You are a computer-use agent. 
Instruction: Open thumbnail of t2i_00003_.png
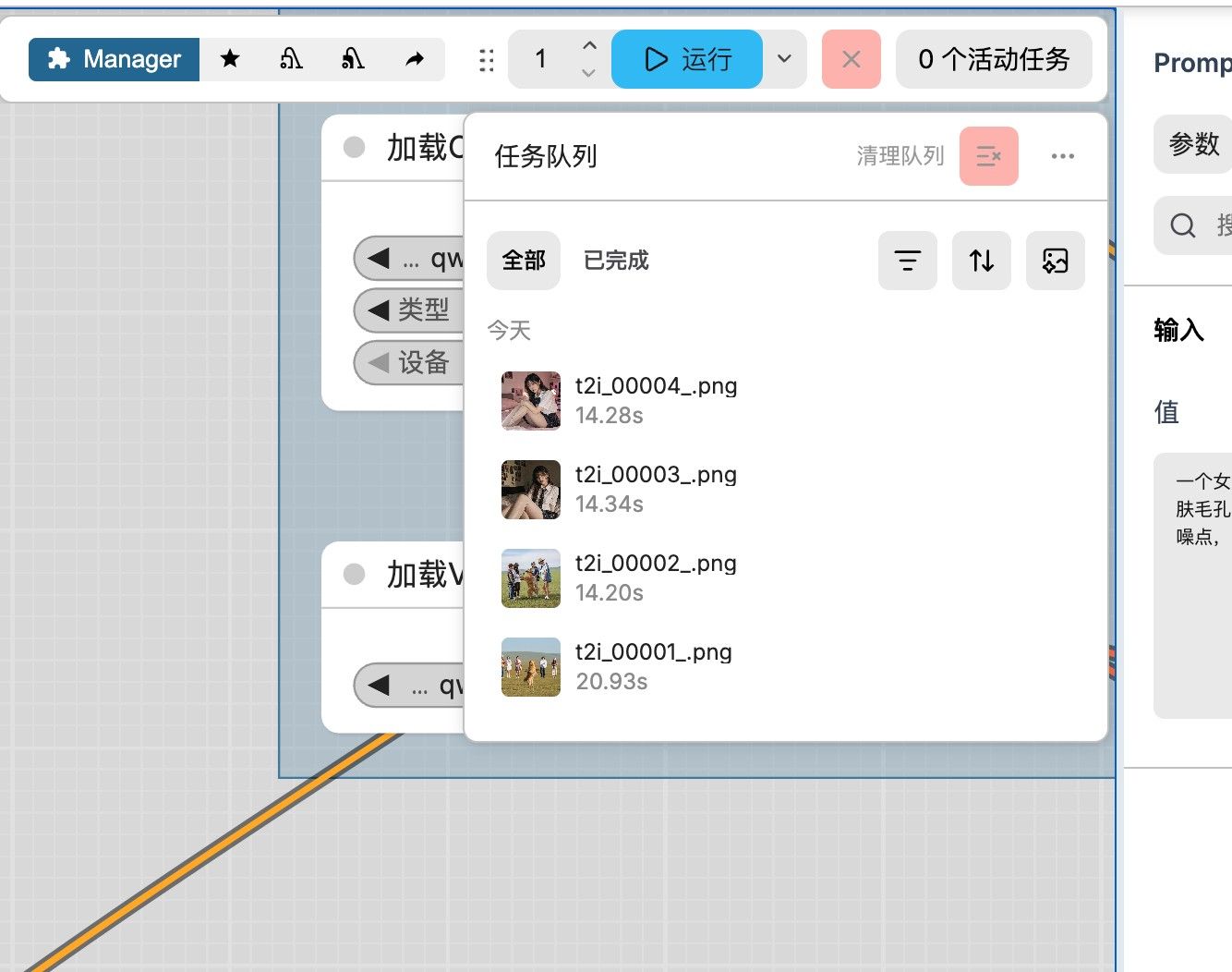pyautogui.click(x=531, y=490)
